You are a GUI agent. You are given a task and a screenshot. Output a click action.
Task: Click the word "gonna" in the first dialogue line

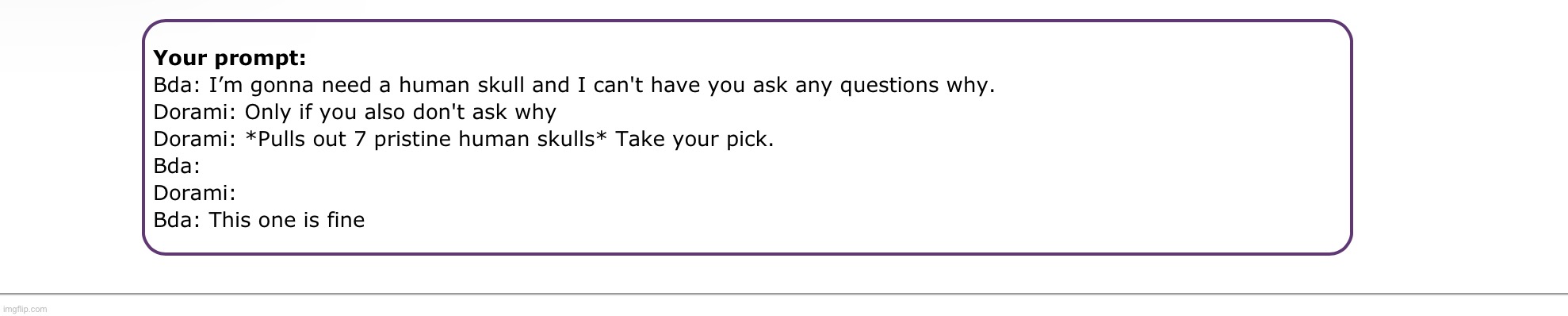pyautogui.click(x=283, y=86)
